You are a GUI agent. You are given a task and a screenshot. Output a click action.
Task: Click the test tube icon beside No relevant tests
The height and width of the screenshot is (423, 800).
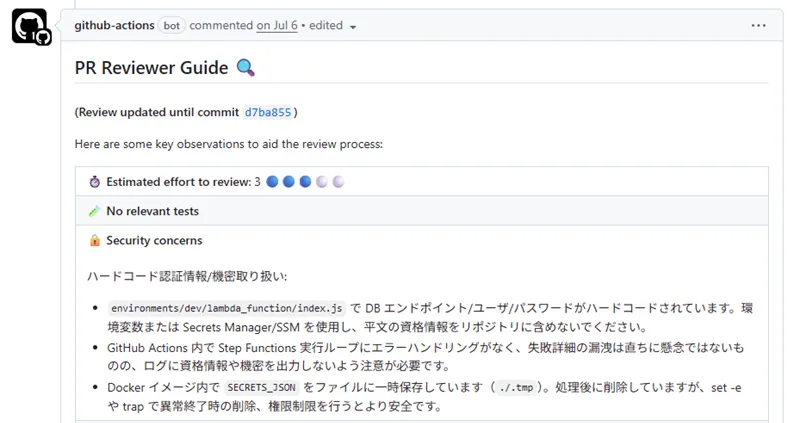(95, 211)
